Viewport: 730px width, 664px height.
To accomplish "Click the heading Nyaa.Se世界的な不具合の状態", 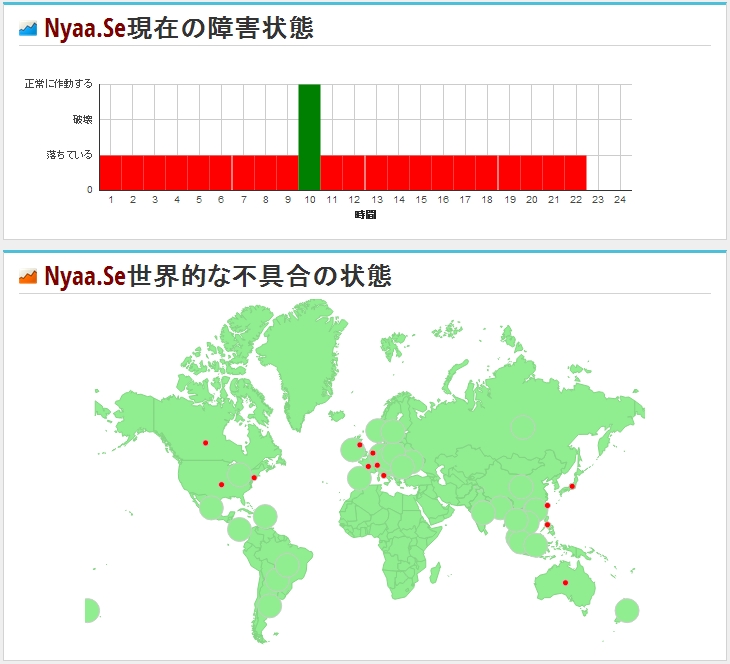I will click(x=217, y=276).
